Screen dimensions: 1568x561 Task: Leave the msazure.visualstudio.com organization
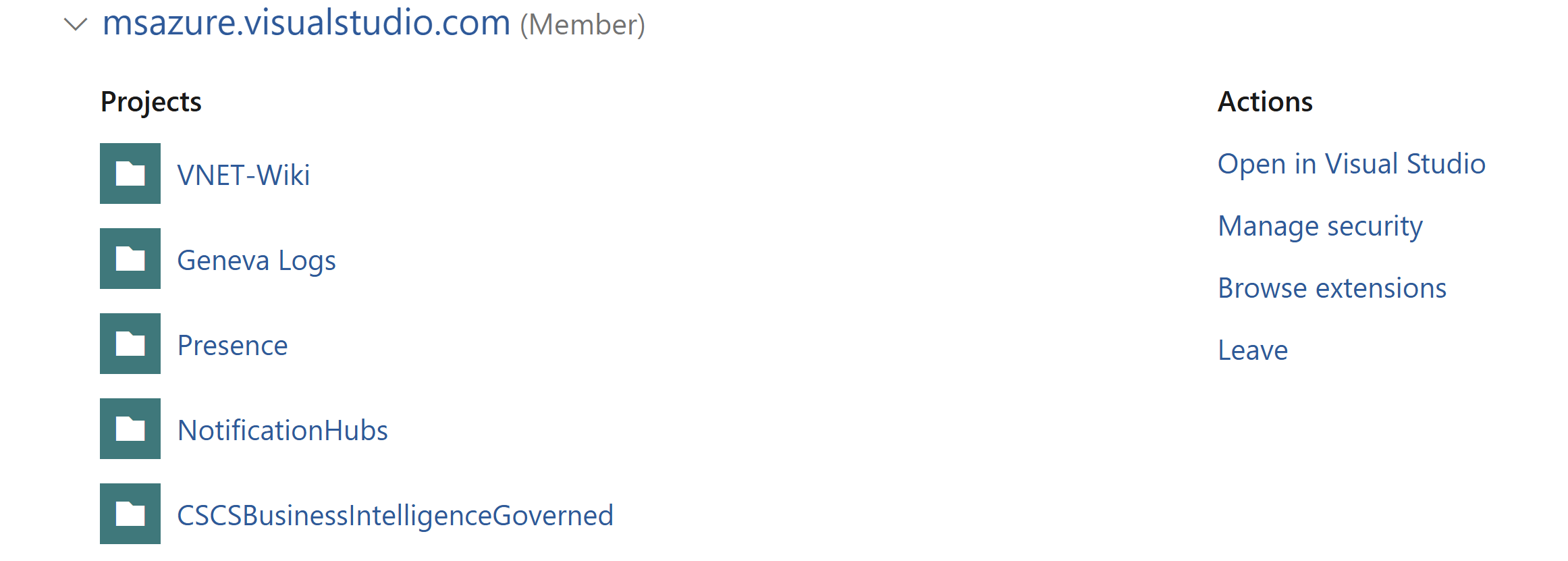pos(1252,350)
